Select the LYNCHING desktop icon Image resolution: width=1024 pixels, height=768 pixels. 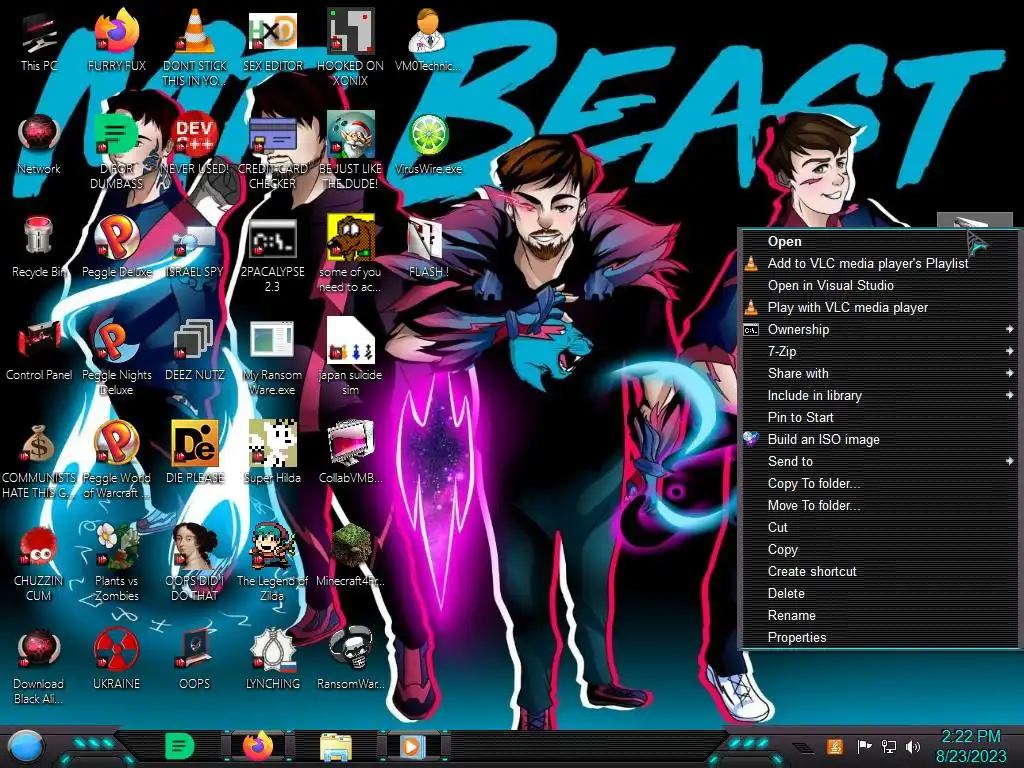[272, 659]
